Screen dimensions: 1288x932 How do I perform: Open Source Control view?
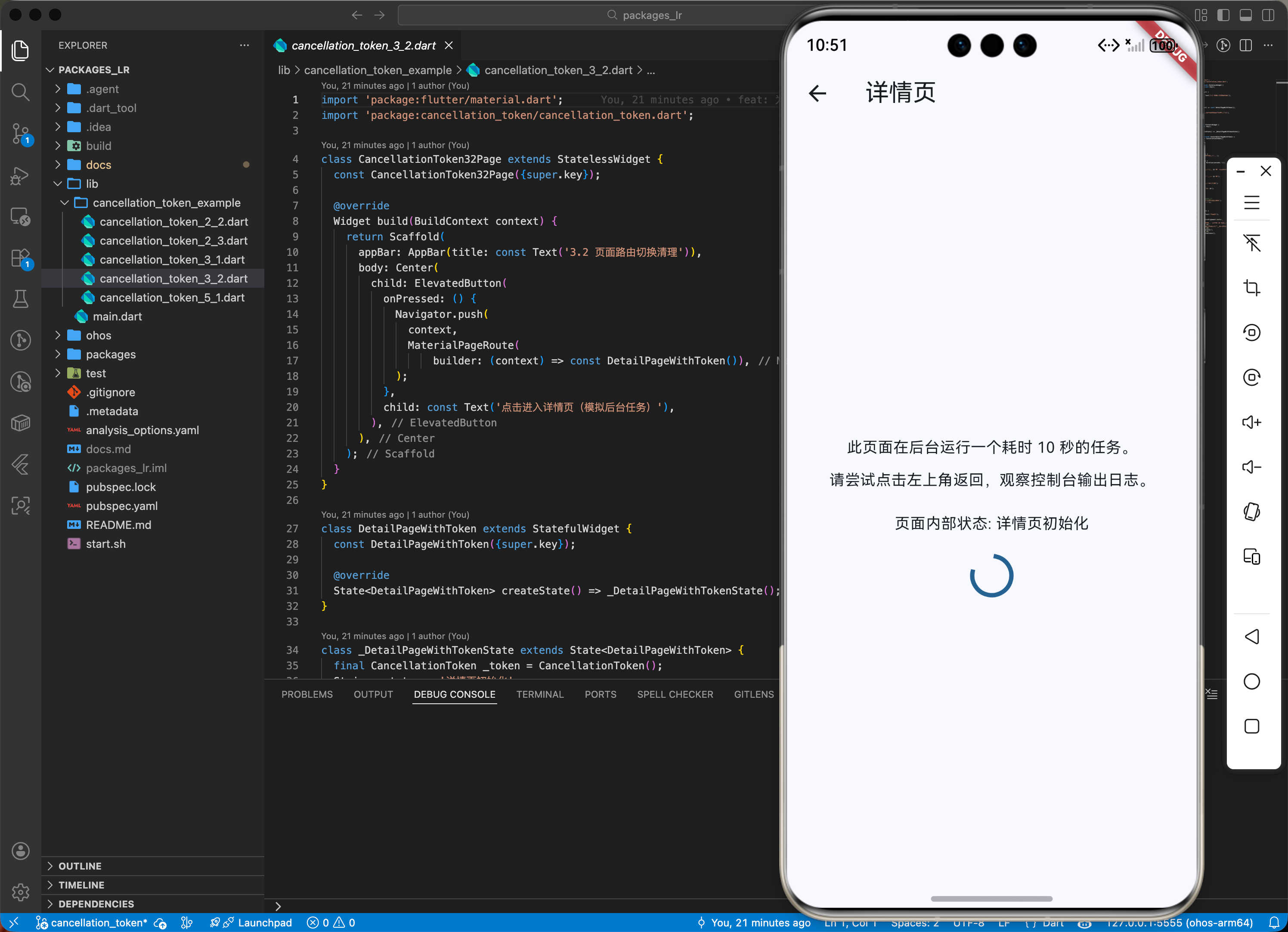point(20,134)
